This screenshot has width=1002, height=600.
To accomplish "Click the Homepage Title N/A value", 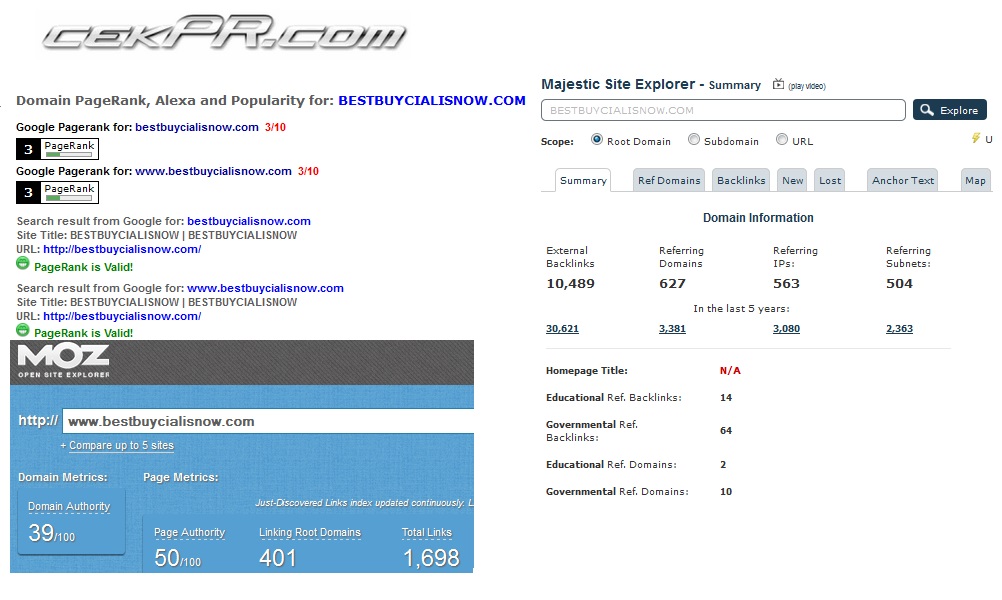I will click(730, 371).
